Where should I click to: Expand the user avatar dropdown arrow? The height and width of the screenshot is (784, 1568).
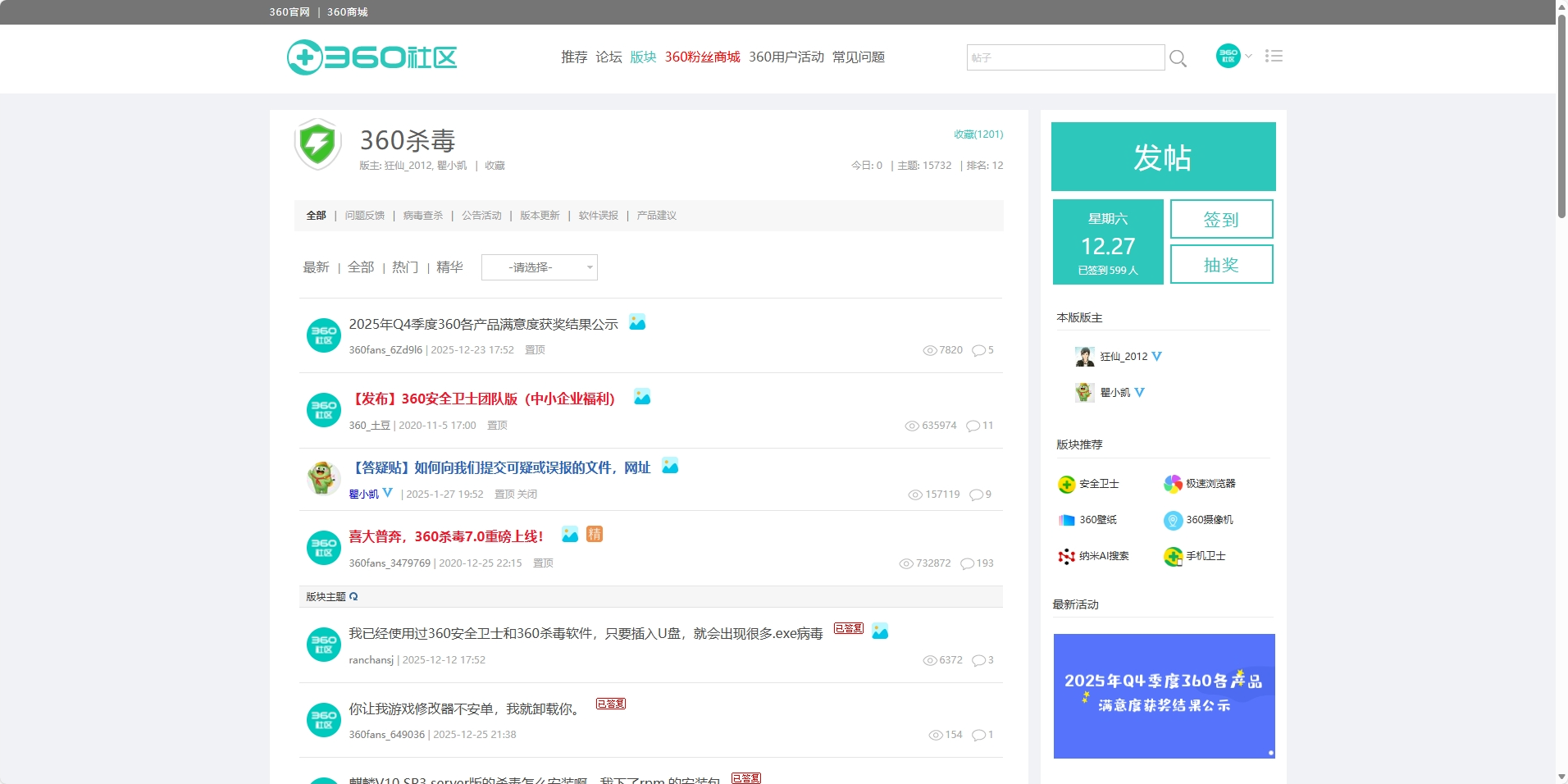[x=1248, y=56]
